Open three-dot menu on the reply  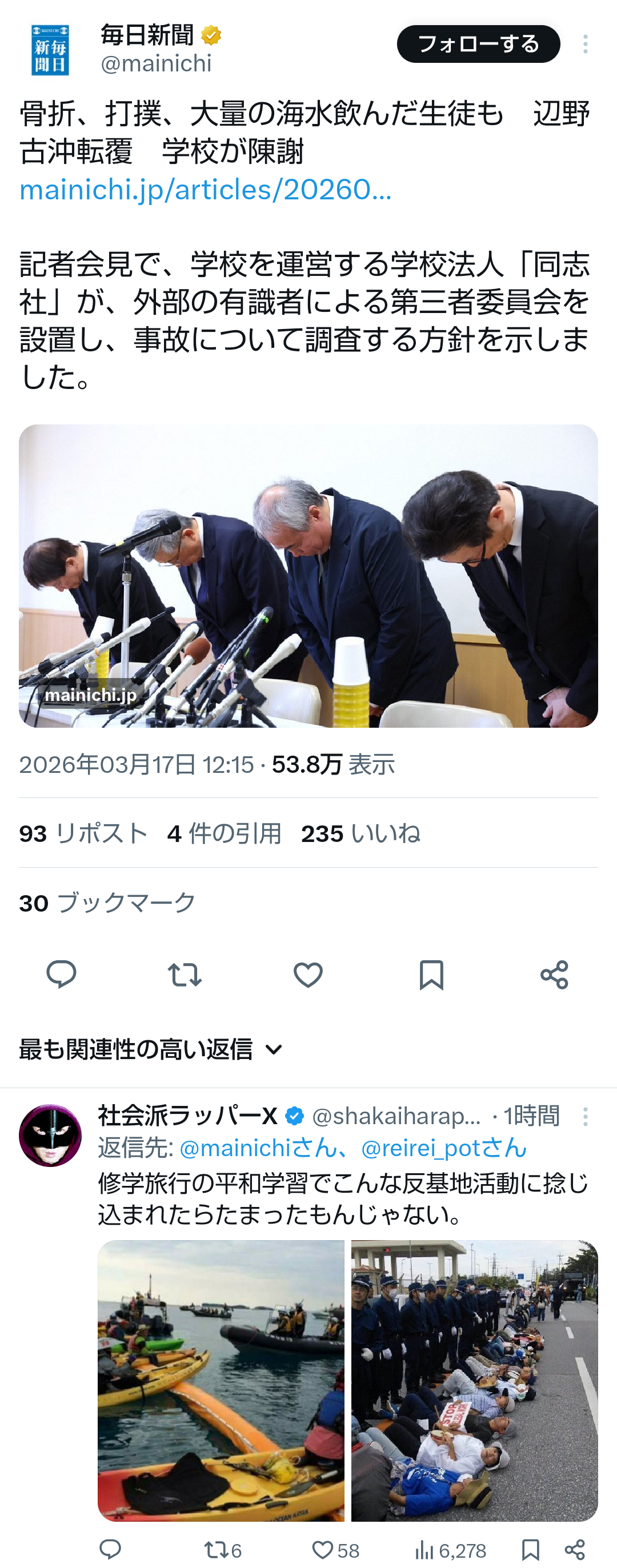(x=585, y=1116)
